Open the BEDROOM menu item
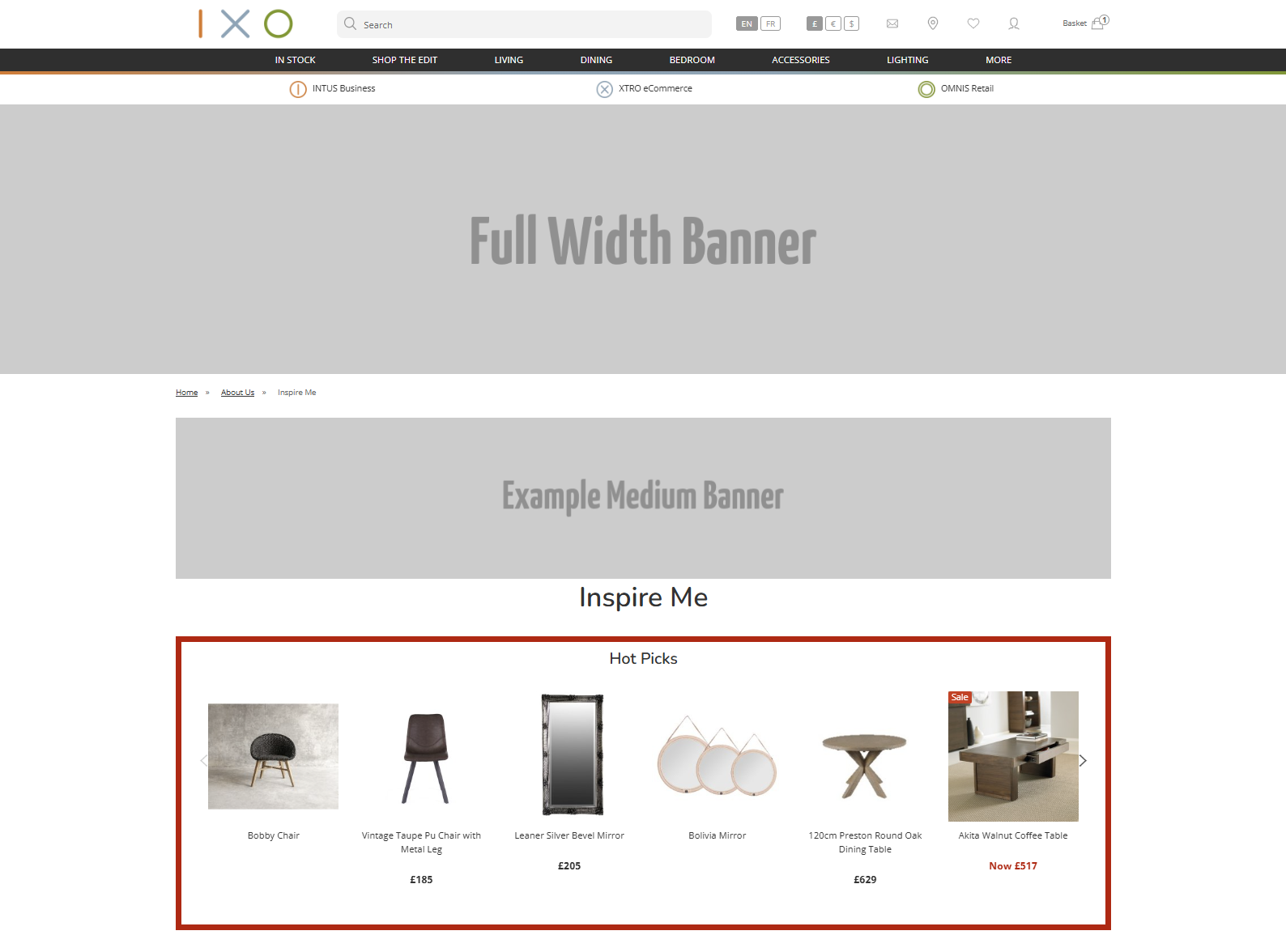 (x=692, y=60)
